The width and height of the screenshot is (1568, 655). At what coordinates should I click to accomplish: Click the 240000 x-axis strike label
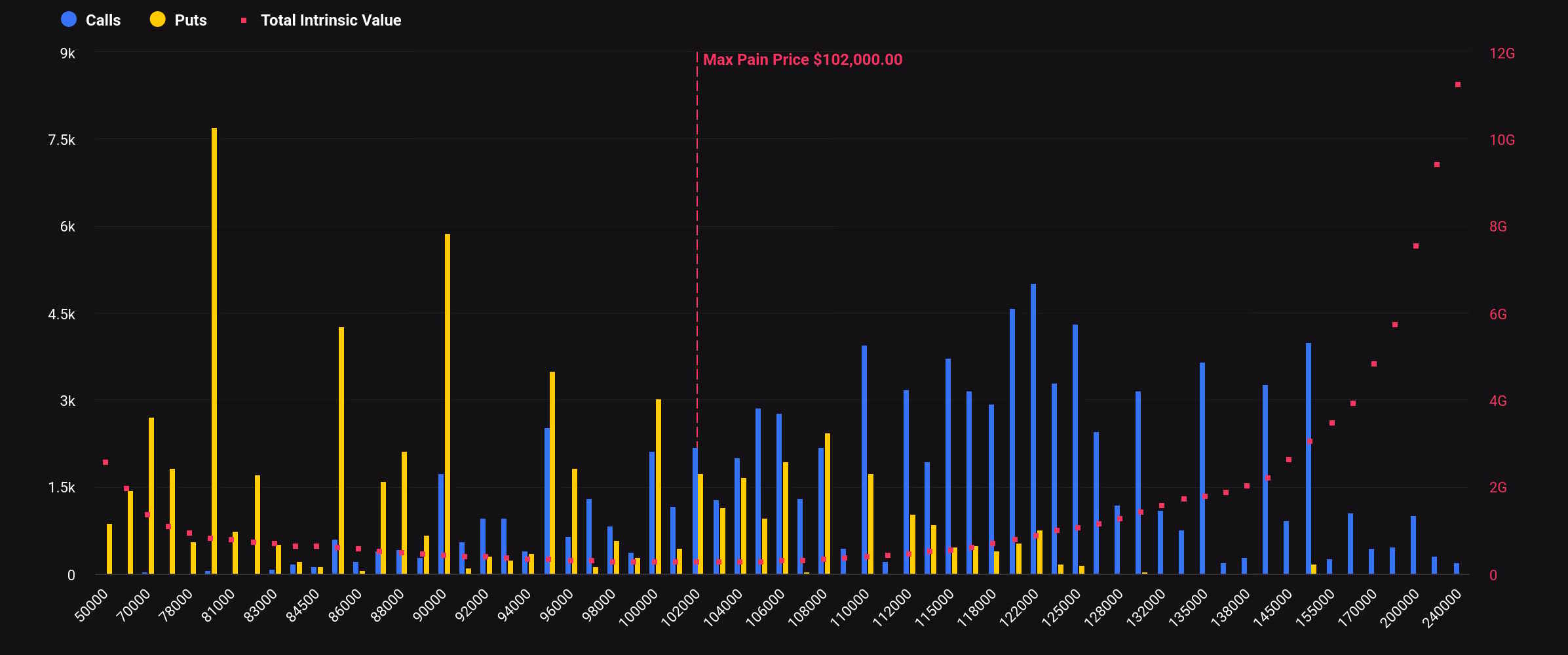[x=1443, y=608]
